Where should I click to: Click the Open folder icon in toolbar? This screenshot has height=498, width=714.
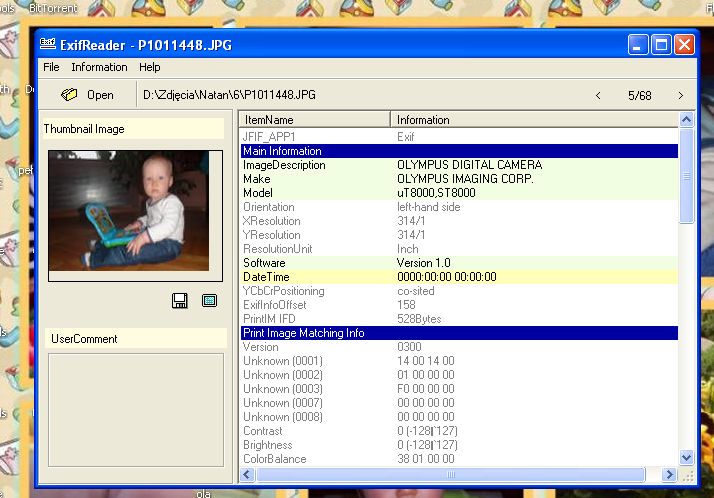pyautogui.click(x=69, y=95)
